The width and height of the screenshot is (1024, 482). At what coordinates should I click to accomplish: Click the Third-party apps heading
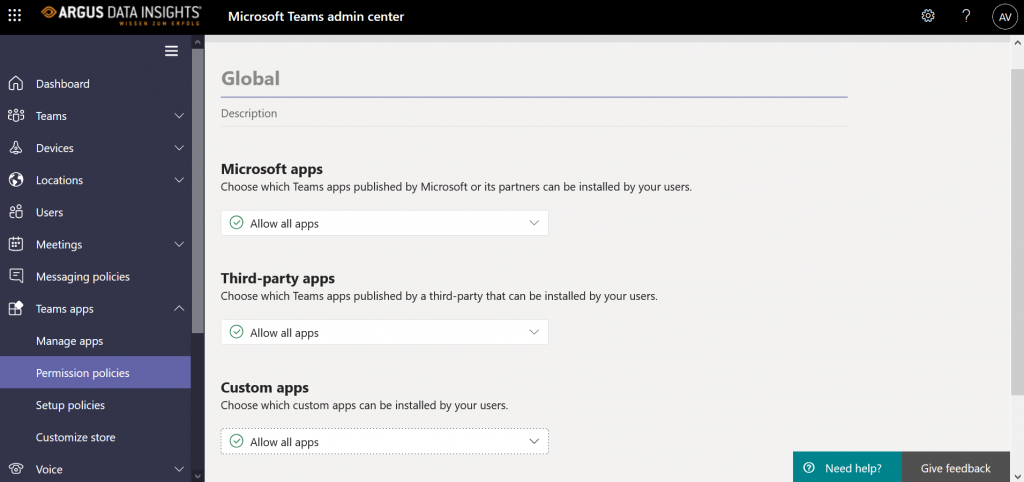pyautogui.click(x=278, y=278)
